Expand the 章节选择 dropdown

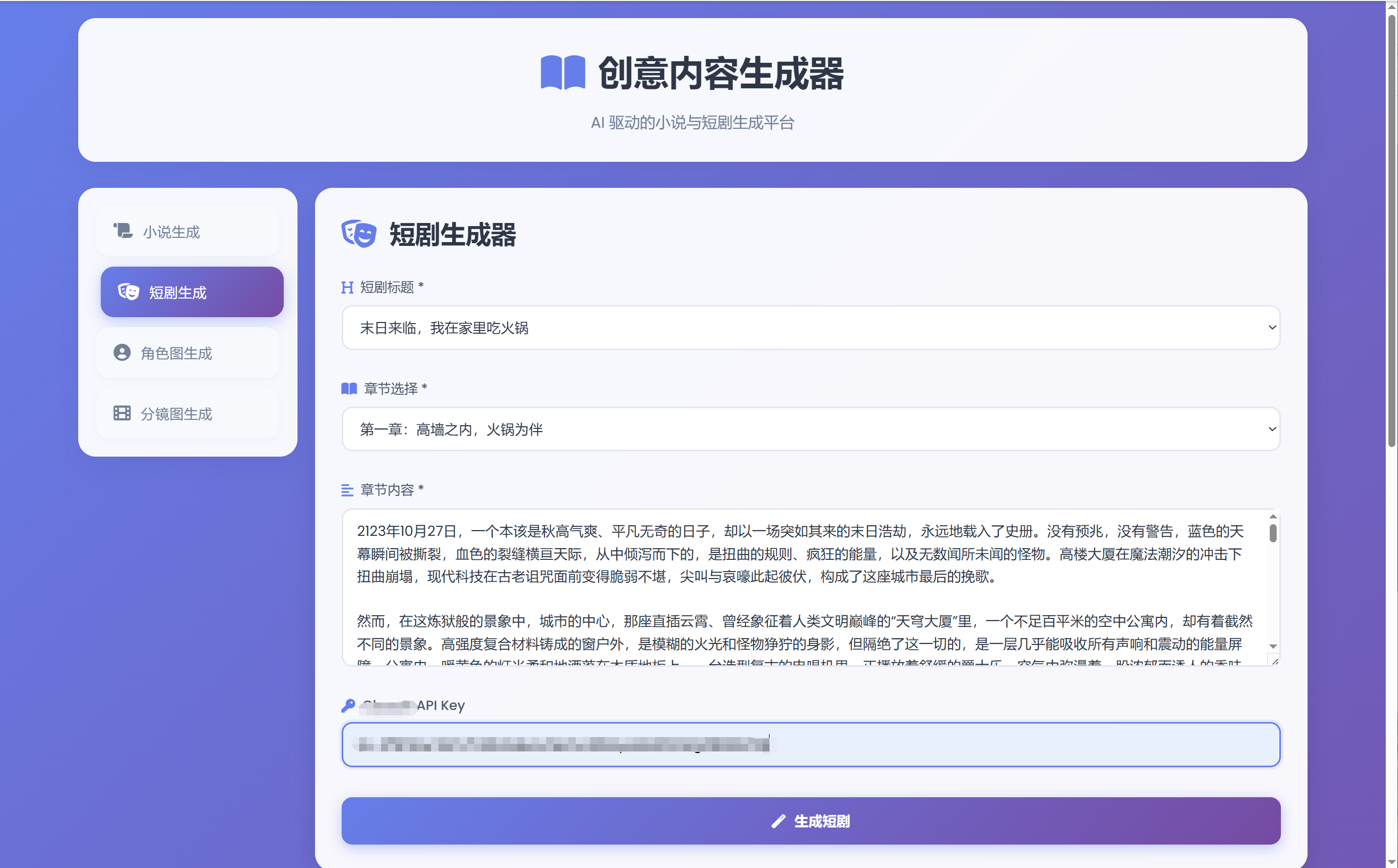pyautogui.click(x=810, y=429)
